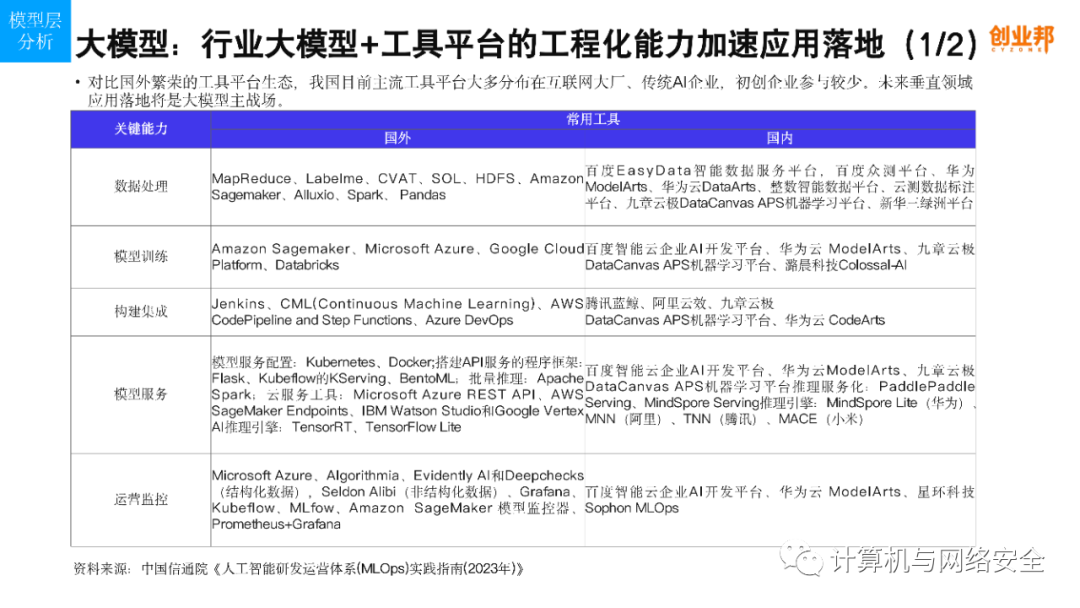Click the cell starting with Jenkins、CML
The height and width of the screenshot is (608, 1080).
(397, 312)
